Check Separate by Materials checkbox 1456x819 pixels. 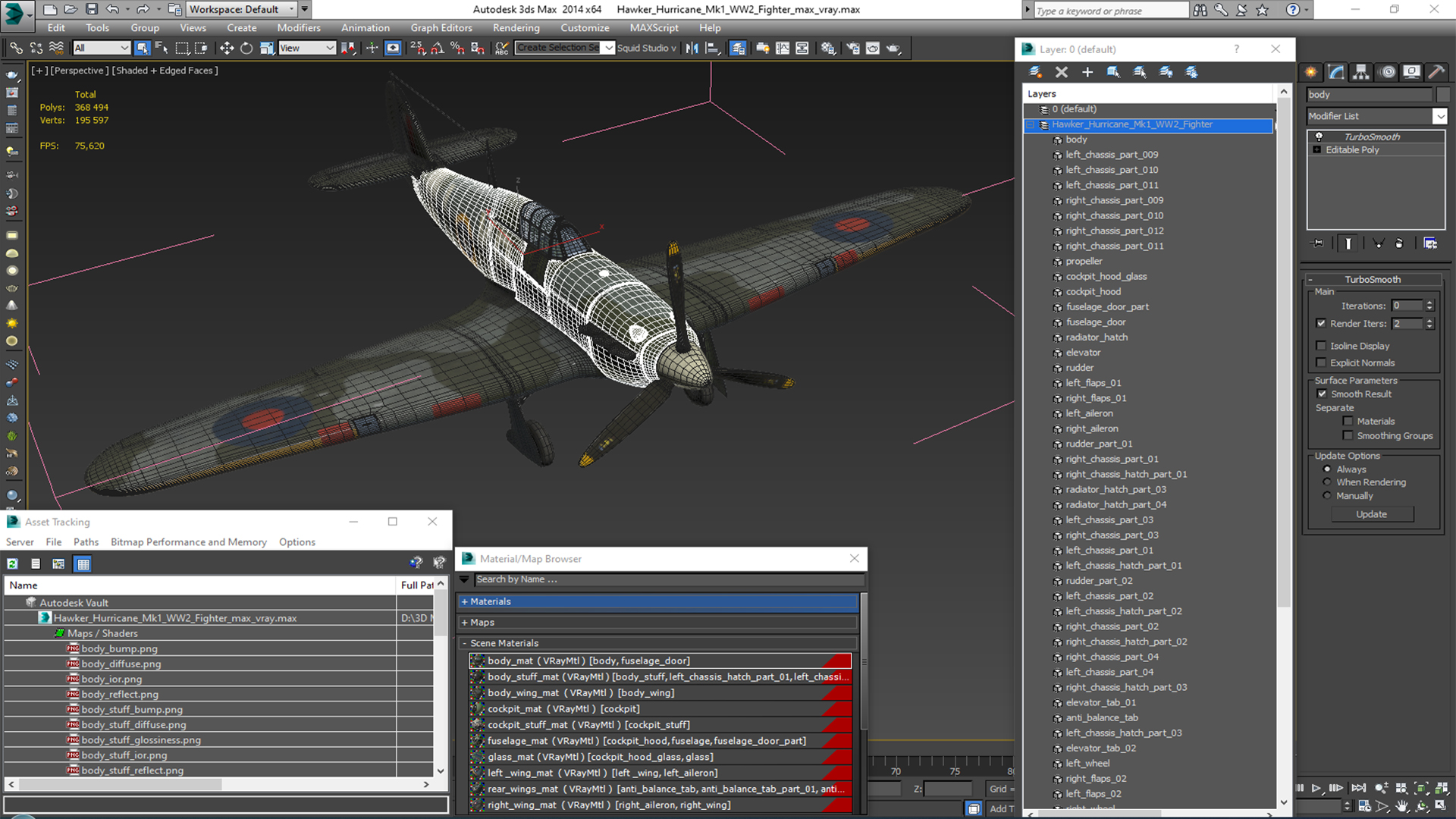pyautogui.click(x=1348, y=421)
